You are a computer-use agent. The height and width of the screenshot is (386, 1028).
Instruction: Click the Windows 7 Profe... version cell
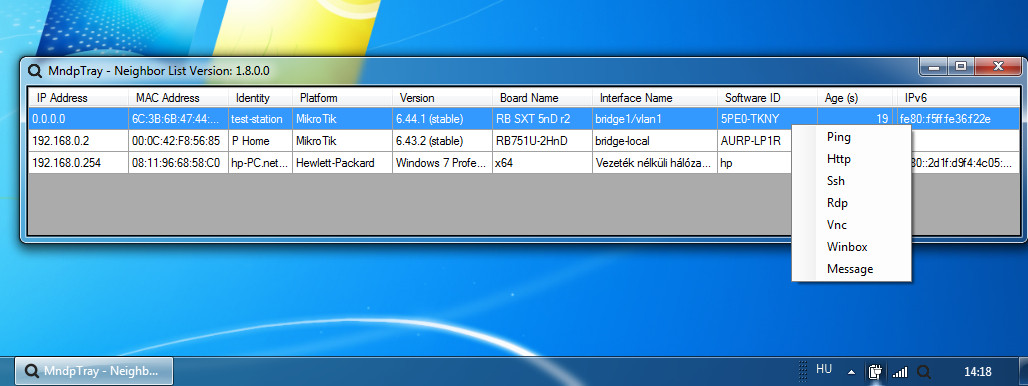click(x=442, y=163)
